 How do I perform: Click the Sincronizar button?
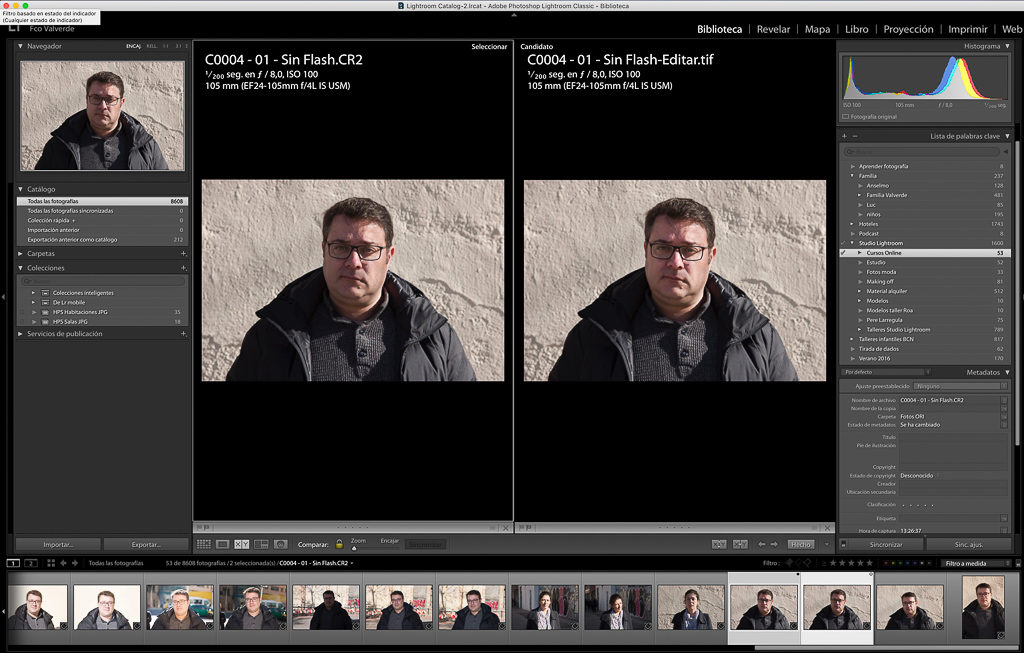tap(886, 545)
